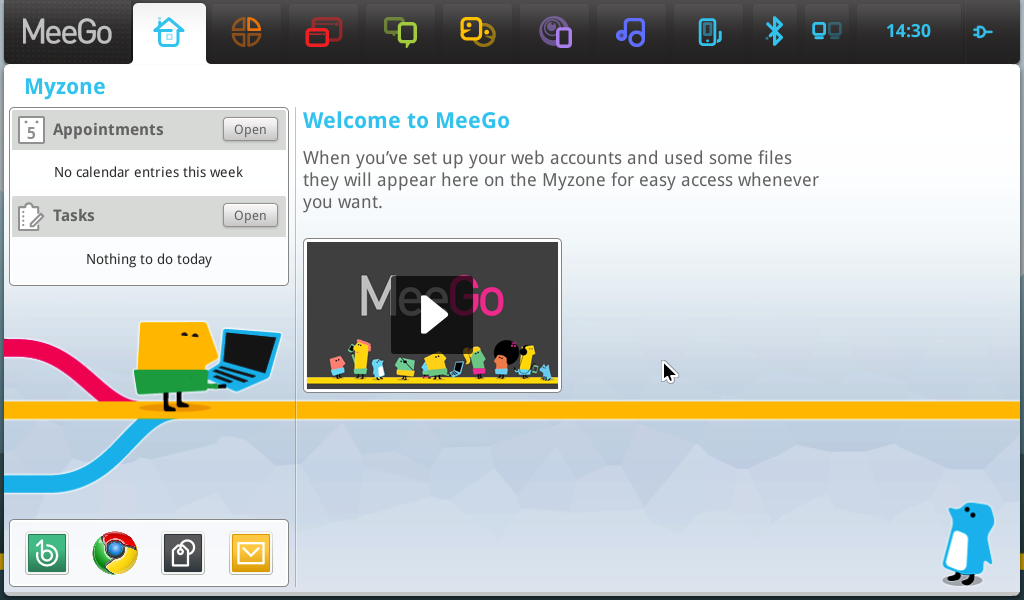
Task: Open the Networks panel icon
Action: (x=826, y=31)
